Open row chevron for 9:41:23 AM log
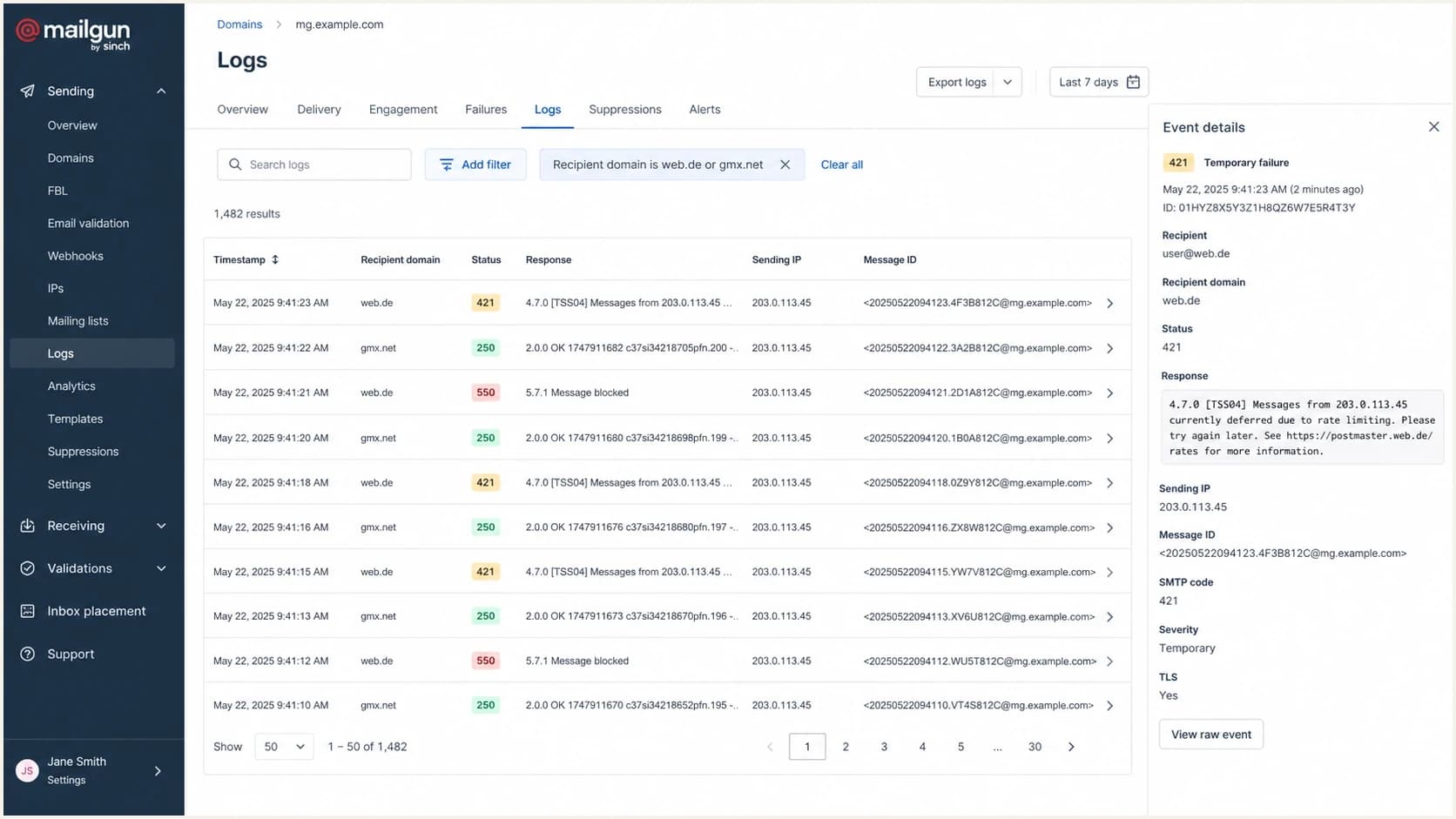 1110,304
